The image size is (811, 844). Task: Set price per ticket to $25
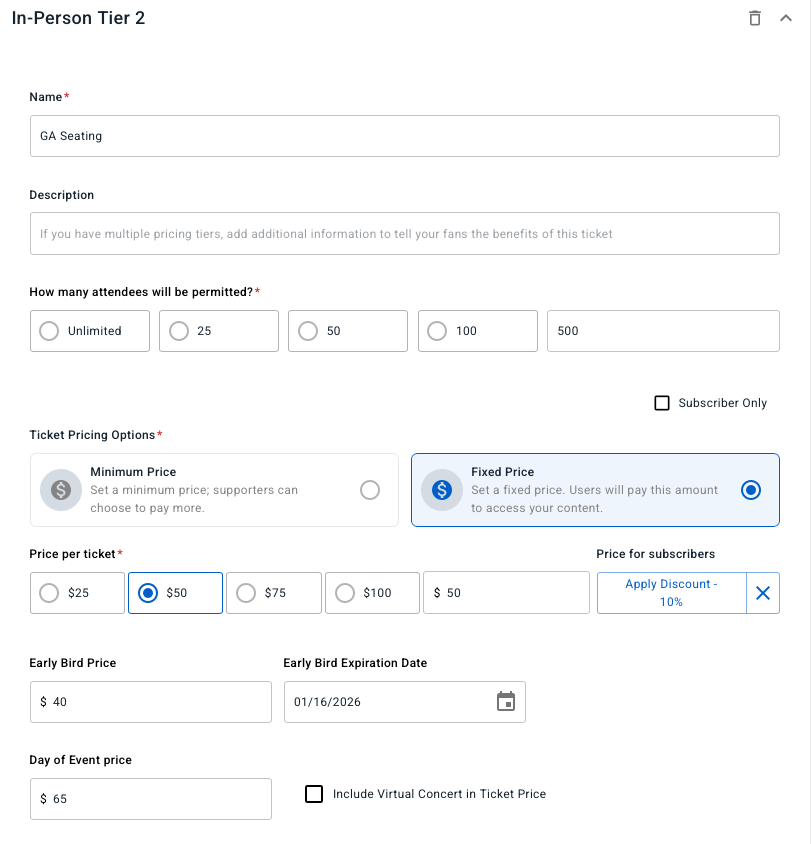(48, 593)
